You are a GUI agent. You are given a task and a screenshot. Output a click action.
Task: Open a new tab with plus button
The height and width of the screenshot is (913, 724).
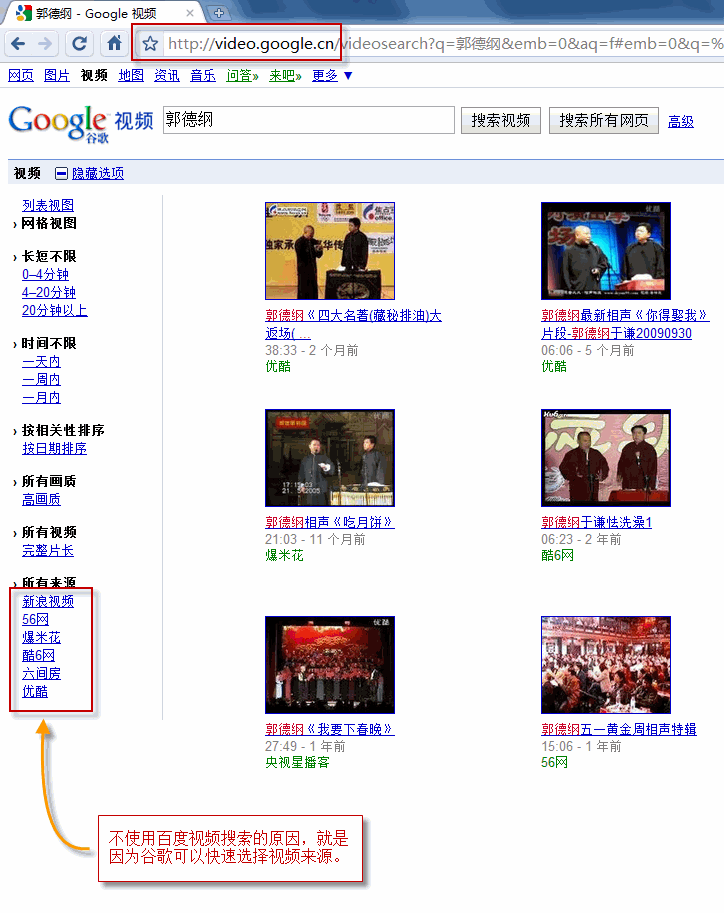(x=219, y=13)
